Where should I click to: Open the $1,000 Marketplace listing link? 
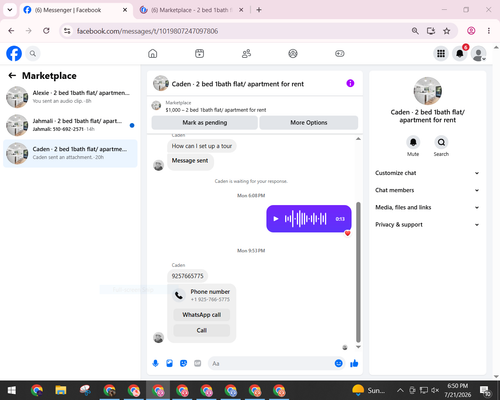click(x=216, y=110)
